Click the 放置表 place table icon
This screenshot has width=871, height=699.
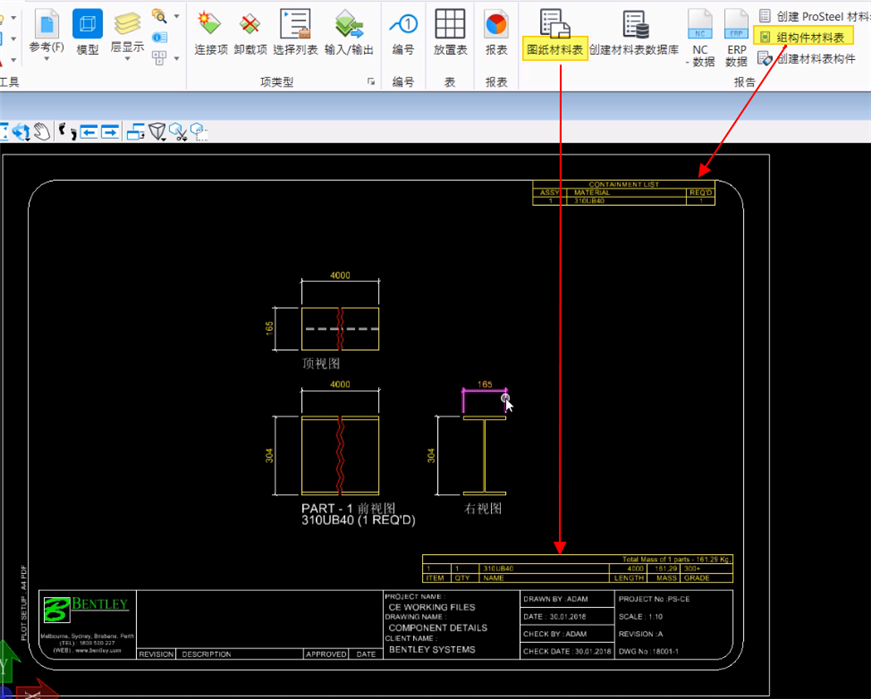coord(450,24)
